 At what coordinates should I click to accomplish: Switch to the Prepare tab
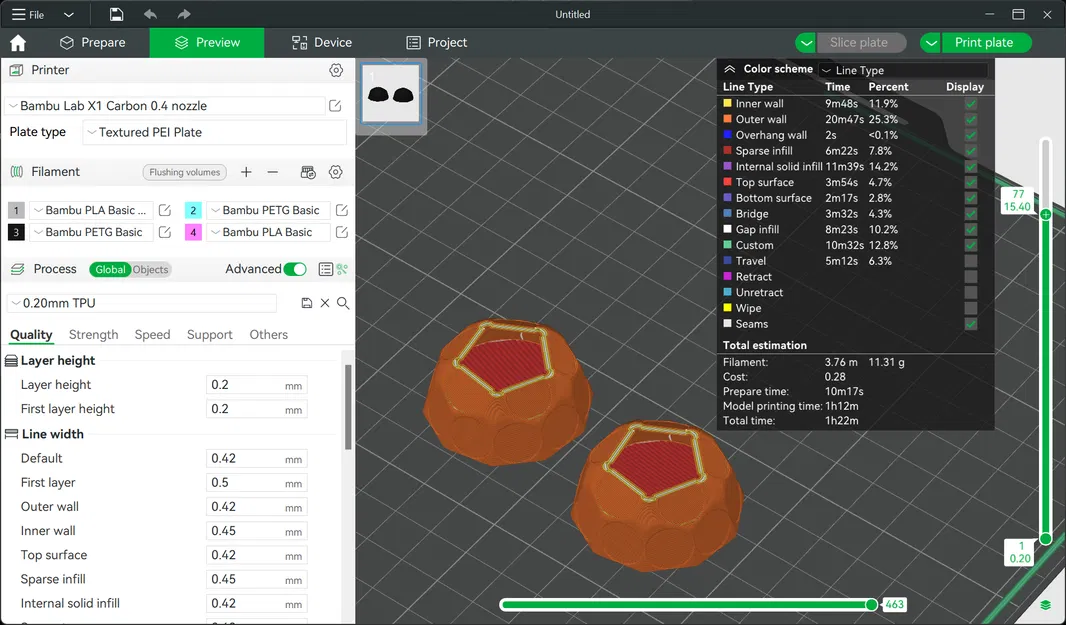click(x=94, y=42)
